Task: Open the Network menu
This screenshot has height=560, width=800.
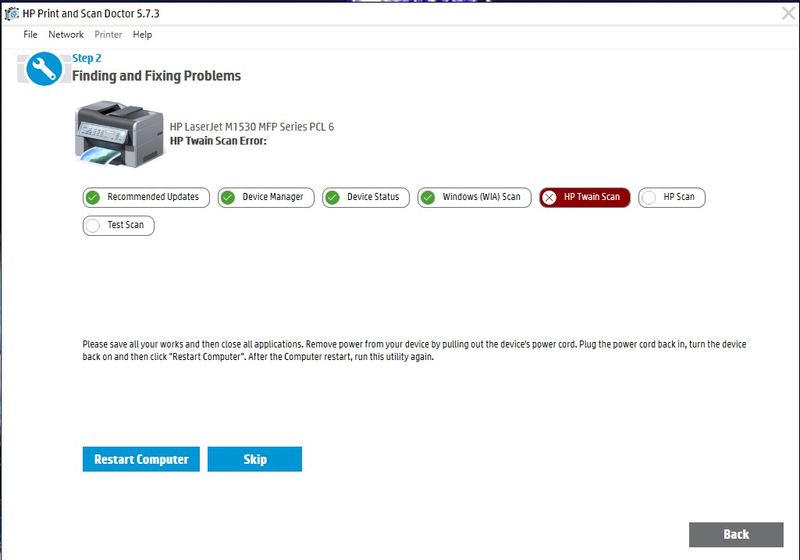Action: (x=66, y=35)
